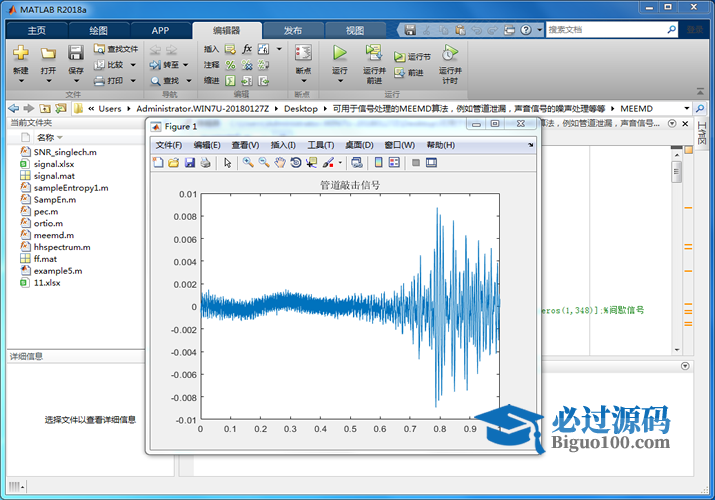The image size is (715, 500).
Task: Select the Pan hand tool in Figure 1
Action: tap(280, 162)
